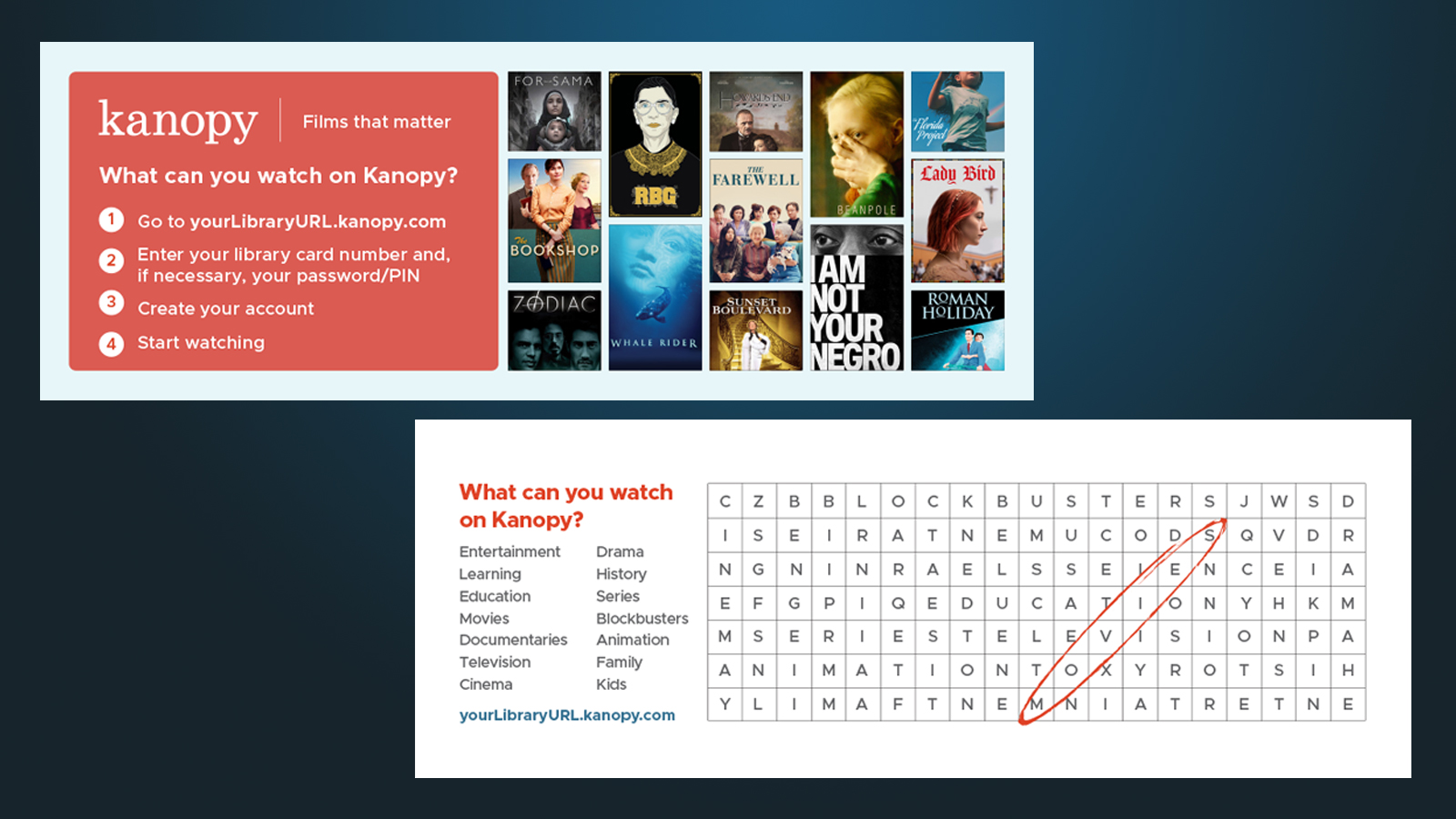Click the word 'Education' in the word list

point(494,596)
